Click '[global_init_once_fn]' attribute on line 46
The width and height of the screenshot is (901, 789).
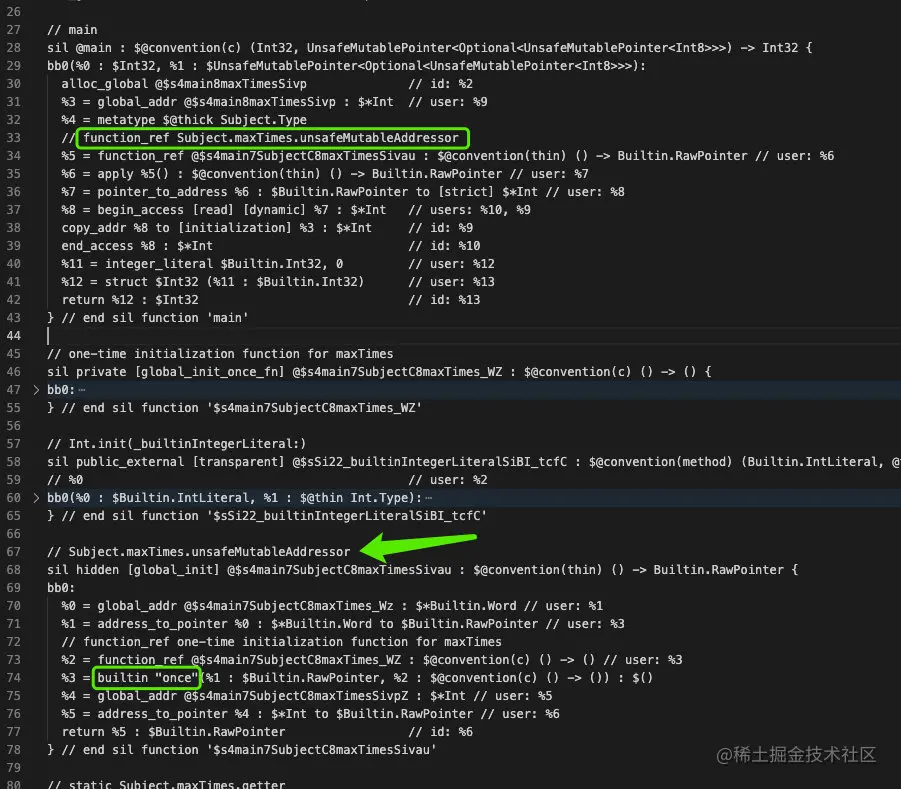pyautogui.click(x=209, y=372)
